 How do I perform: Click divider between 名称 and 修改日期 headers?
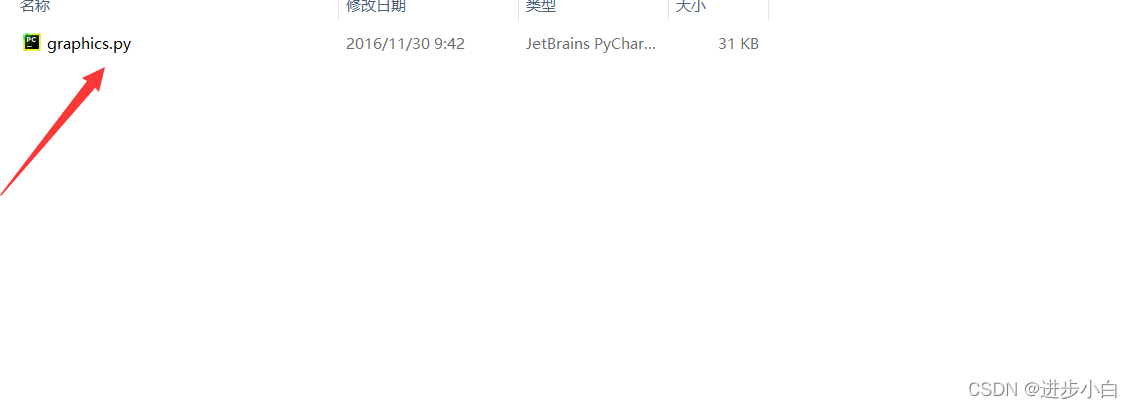339,9
